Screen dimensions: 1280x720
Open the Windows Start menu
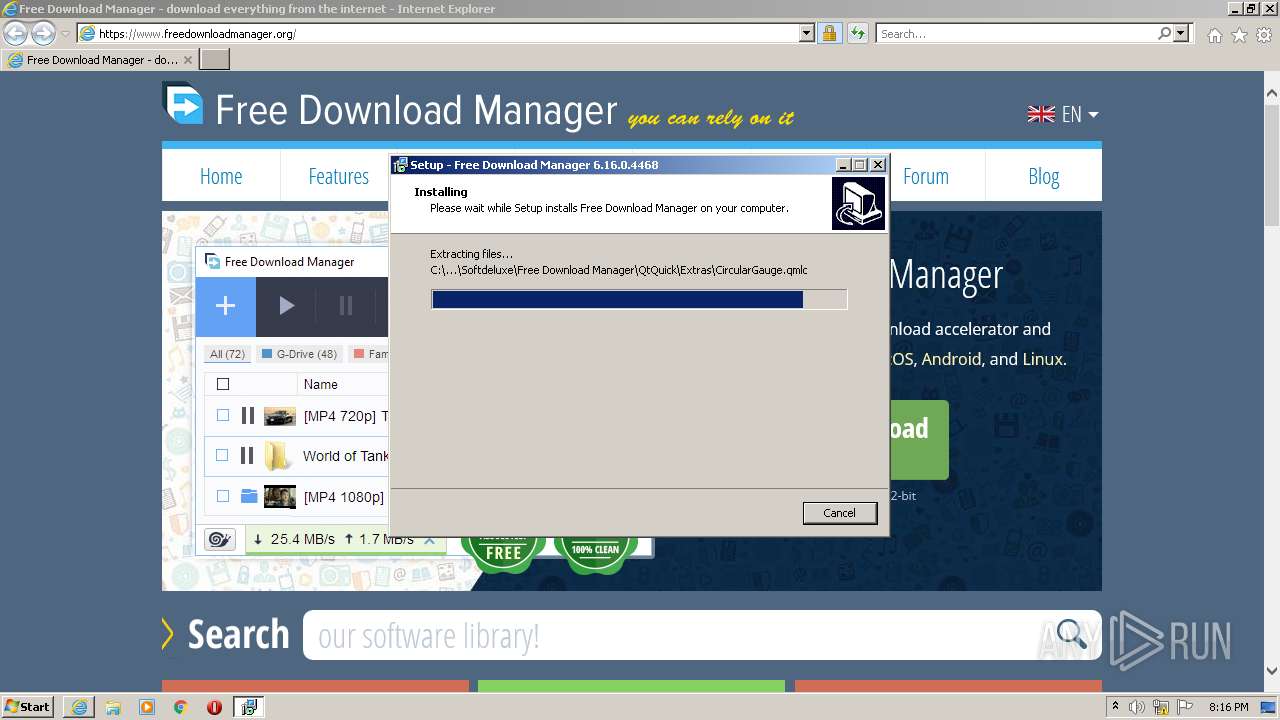tap(27, 706)
